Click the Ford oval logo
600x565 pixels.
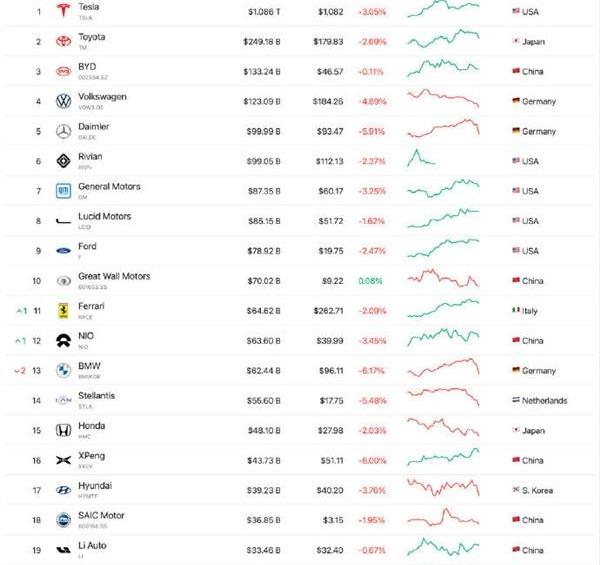point(62,251)
